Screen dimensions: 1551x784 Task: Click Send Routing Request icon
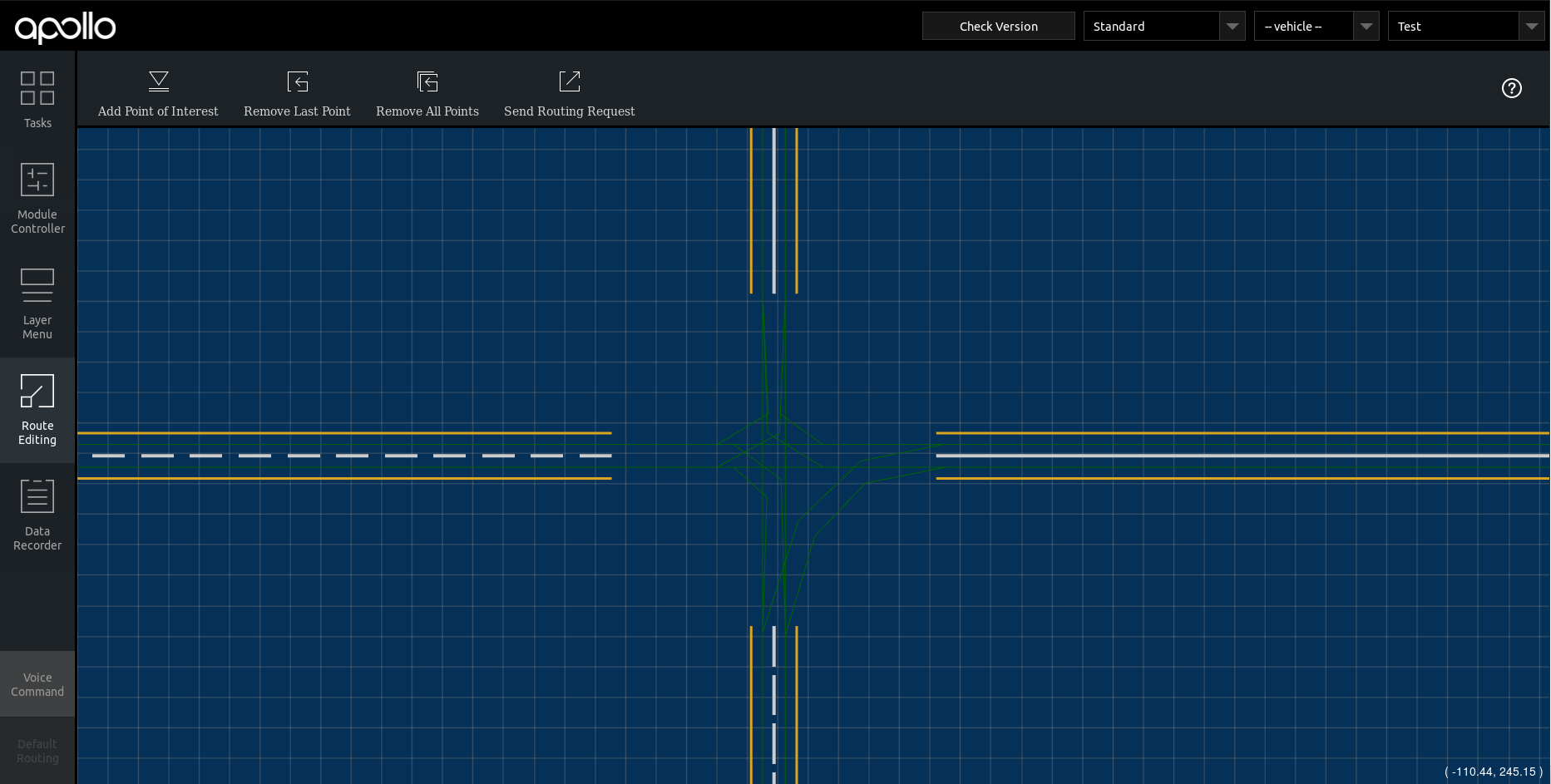[570, 81]
